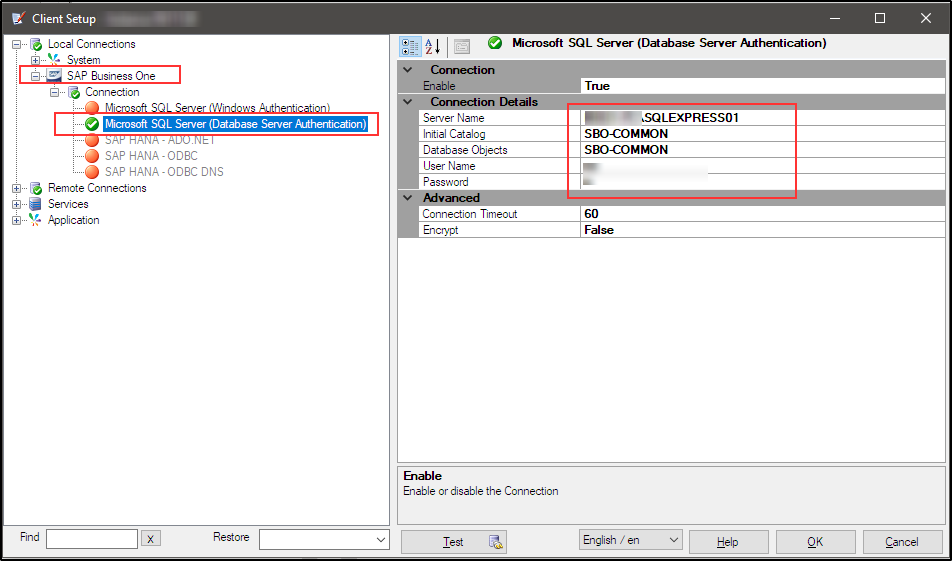Viewport: 952px width, 561px height.
Task: Click the Server Name value field
Action: coord(763,118)
